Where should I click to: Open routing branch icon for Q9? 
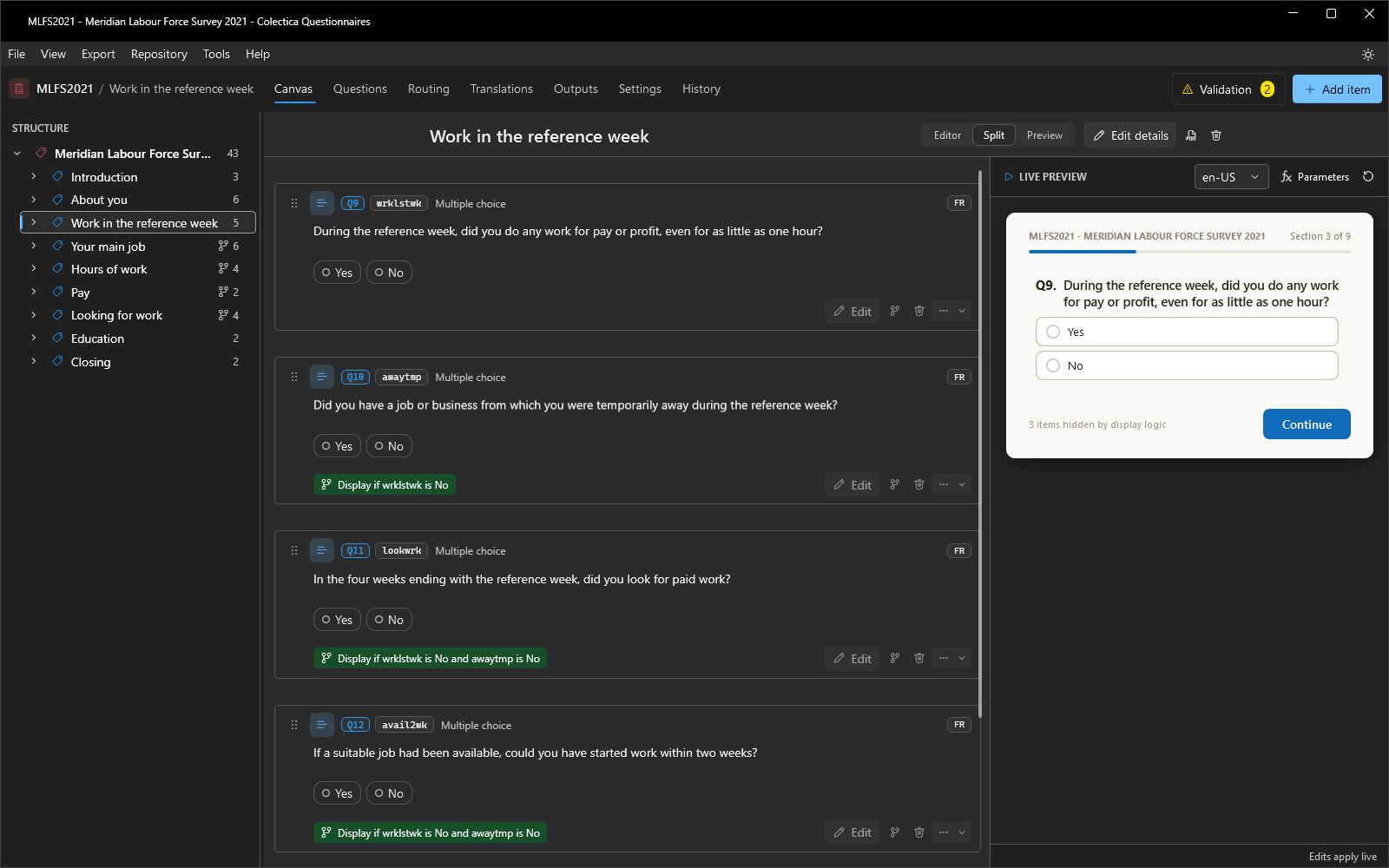895,311
